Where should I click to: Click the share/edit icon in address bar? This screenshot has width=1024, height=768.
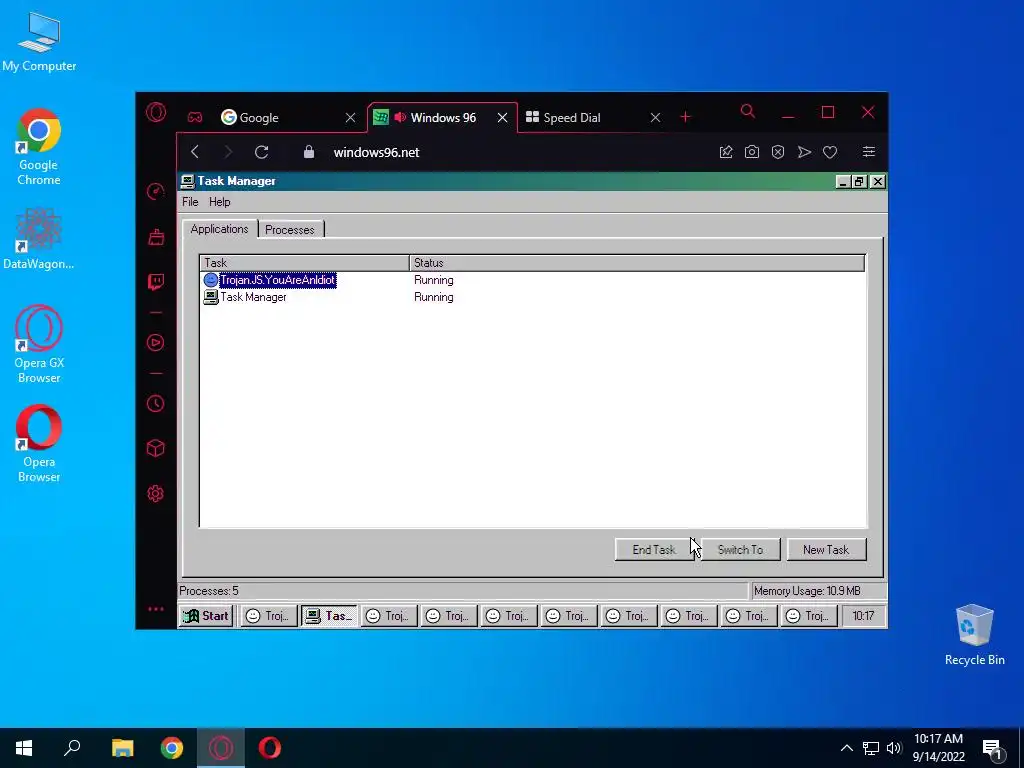click(x=726, y=152)
